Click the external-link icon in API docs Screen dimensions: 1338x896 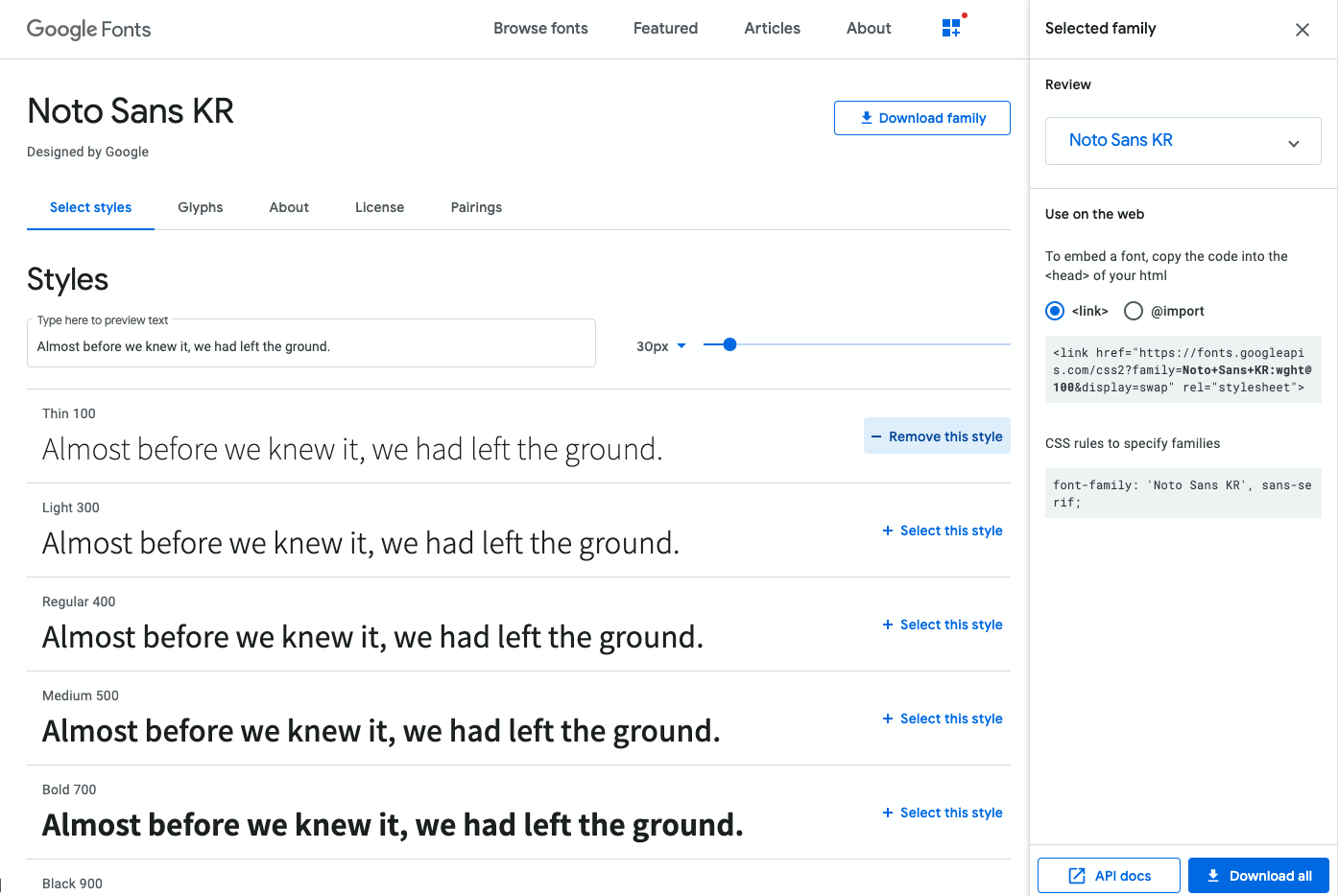click(x=1077, y=876)
